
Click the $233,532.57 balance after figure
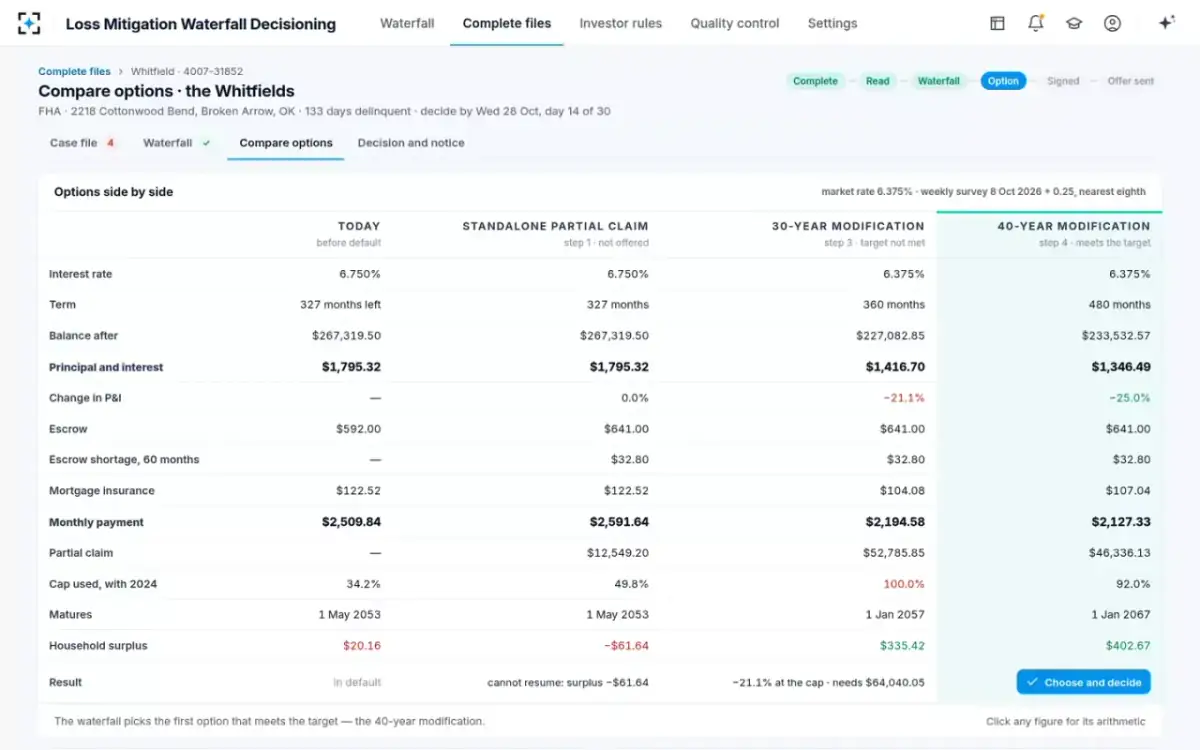tap(1116, 336)
